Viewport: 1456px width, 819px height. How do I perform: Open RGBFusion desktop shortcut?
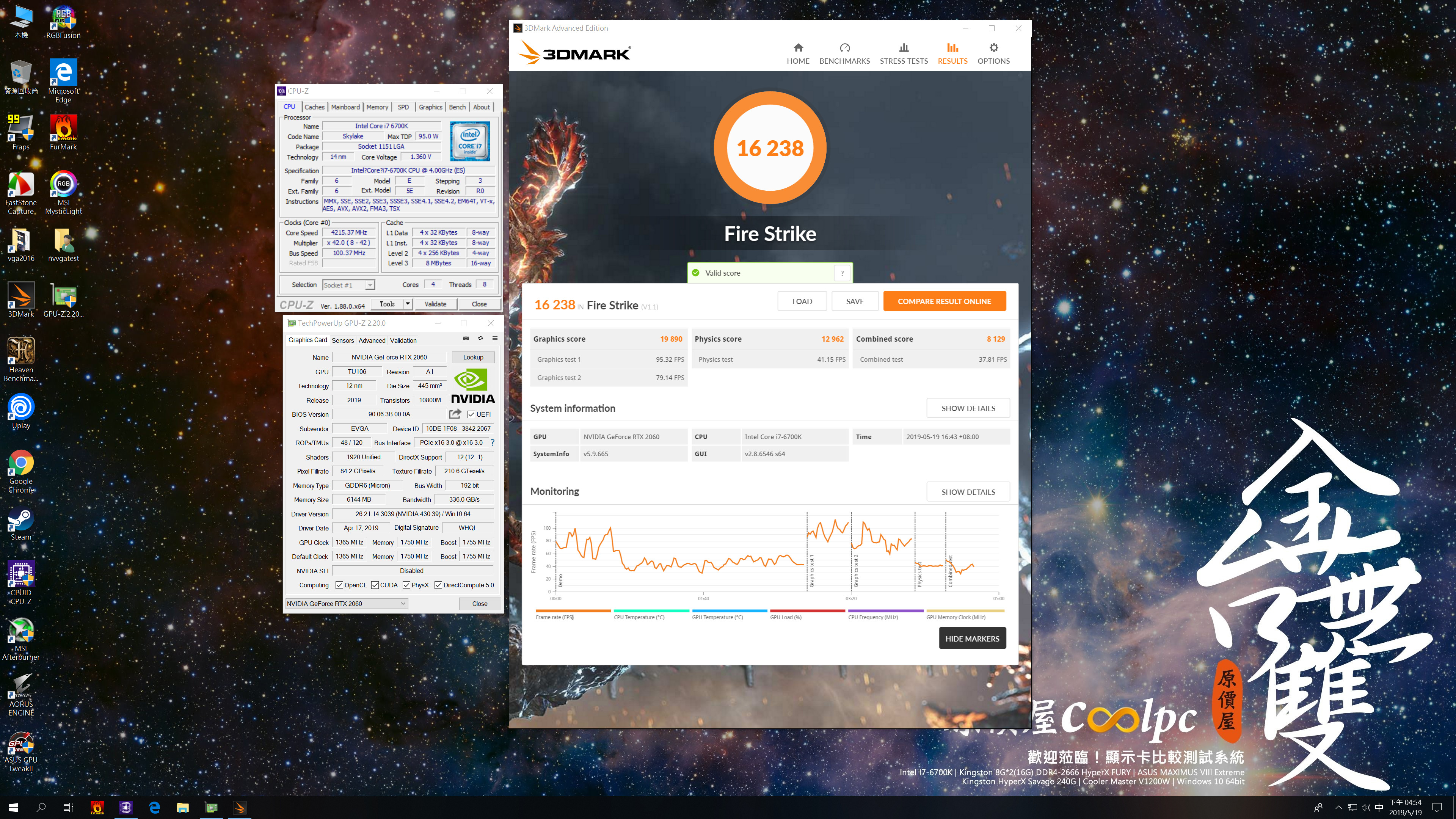(63, 23)
